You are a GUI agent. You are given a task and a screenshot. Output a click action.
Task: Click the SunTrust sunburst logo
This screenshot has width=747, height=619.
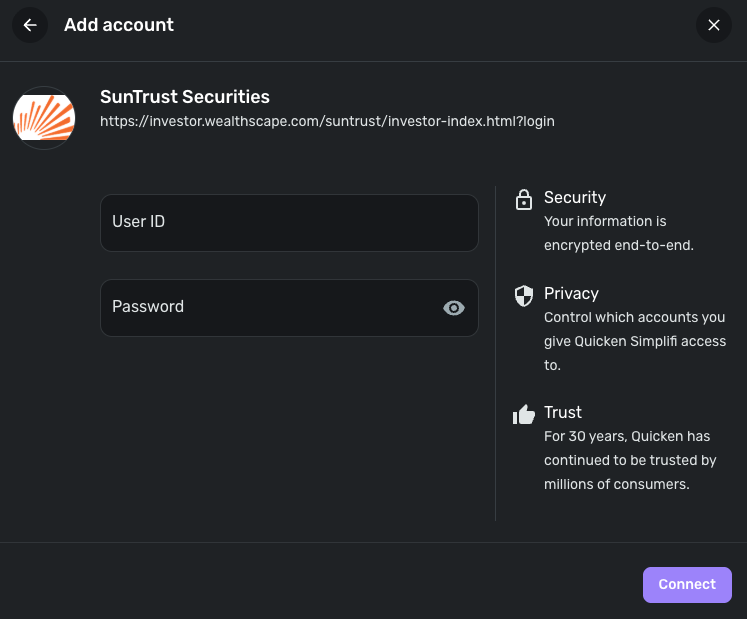click(x=44, y=118)
